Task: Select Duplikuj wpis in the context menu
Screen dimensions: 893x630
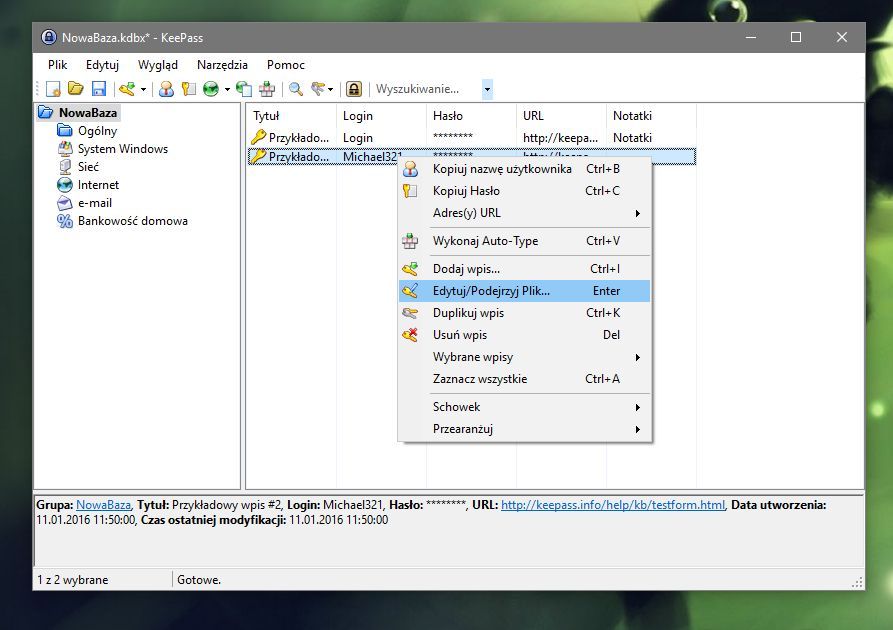Action: click(468, 313)
